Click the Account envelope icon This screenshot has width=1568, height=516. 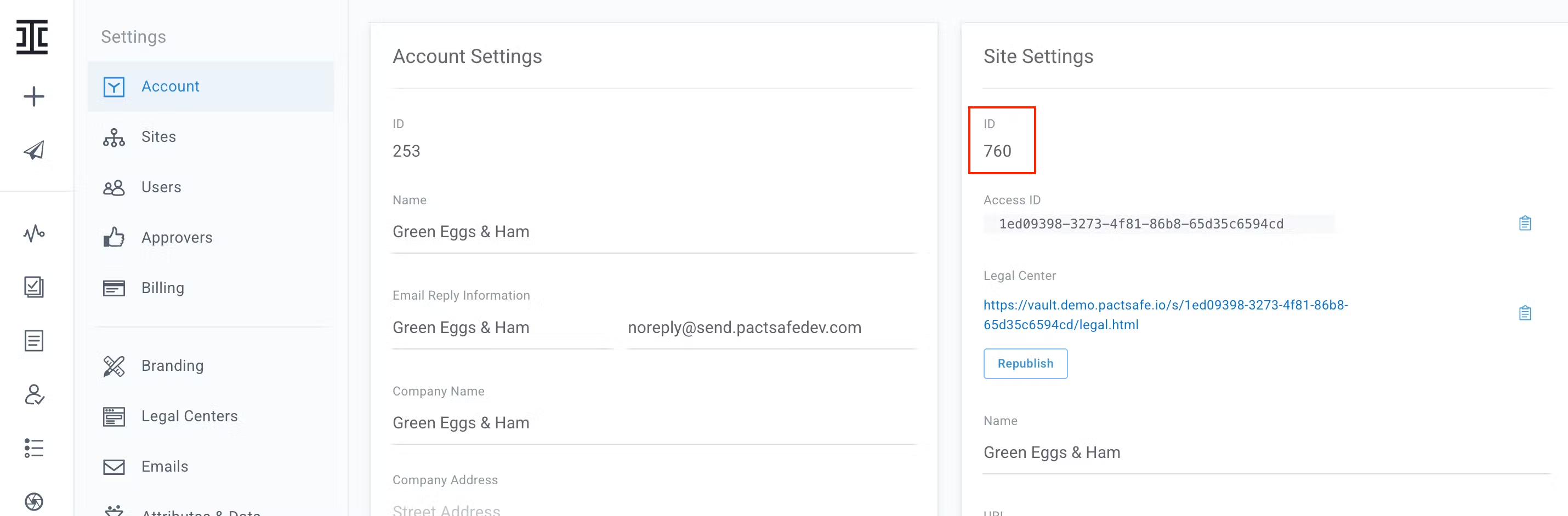(x=114, y=87)
